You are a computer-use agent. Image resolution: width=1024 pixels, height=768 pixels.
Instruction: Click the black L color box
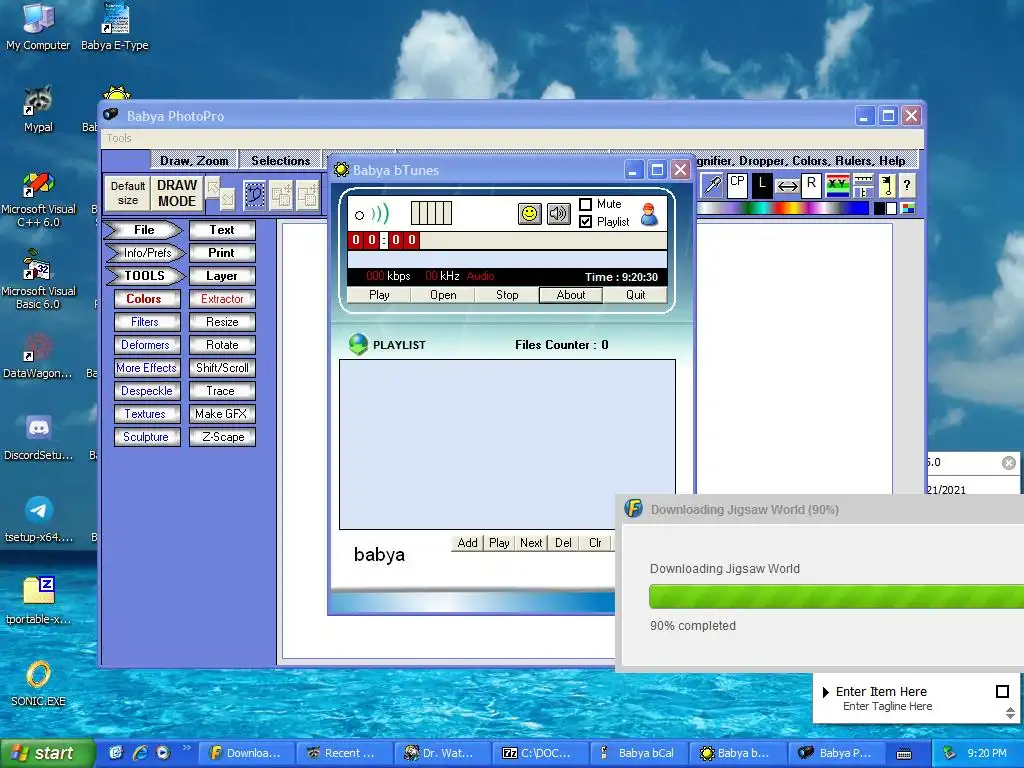pos(761,185)
